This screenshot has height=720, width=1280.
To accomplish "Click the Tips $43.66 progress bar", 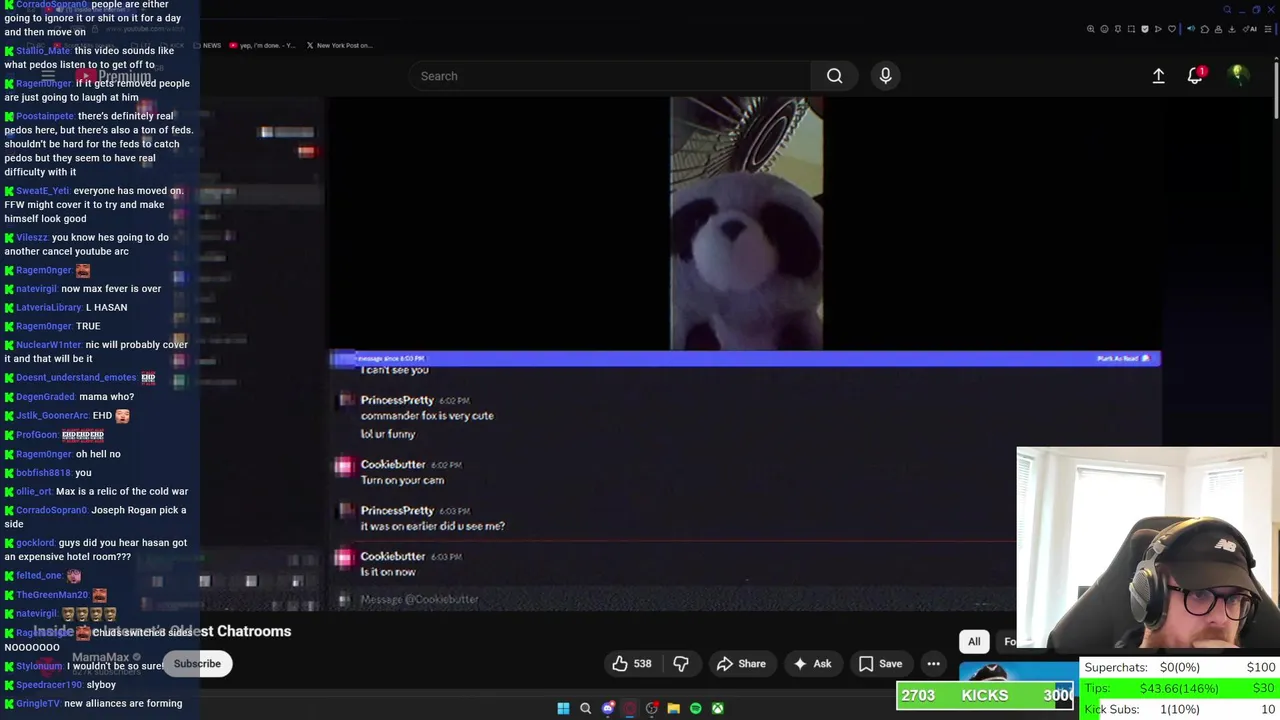I will tap(1179, 688).
